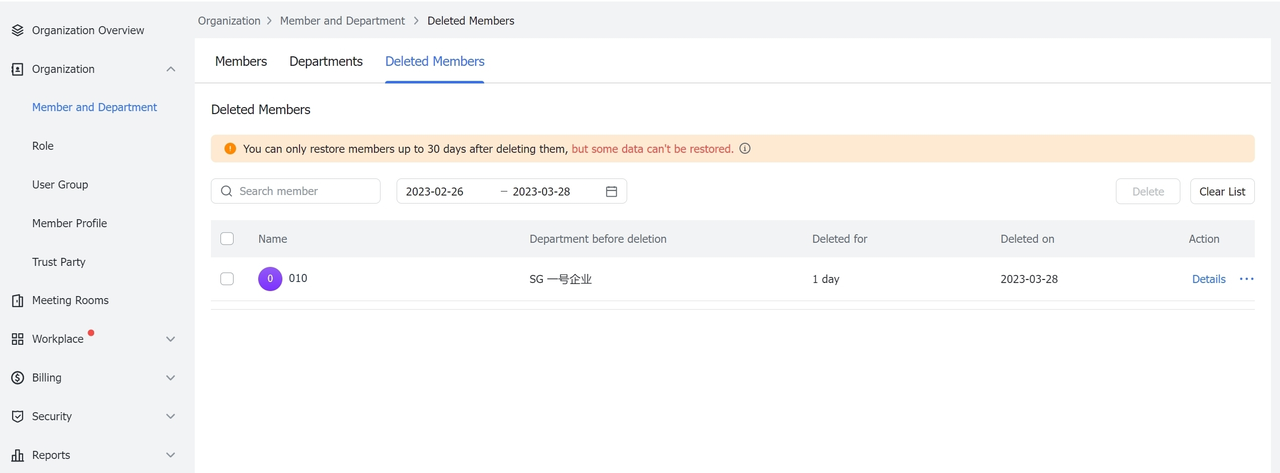Click the purple avatar for member 010

(x=270, y=279)
